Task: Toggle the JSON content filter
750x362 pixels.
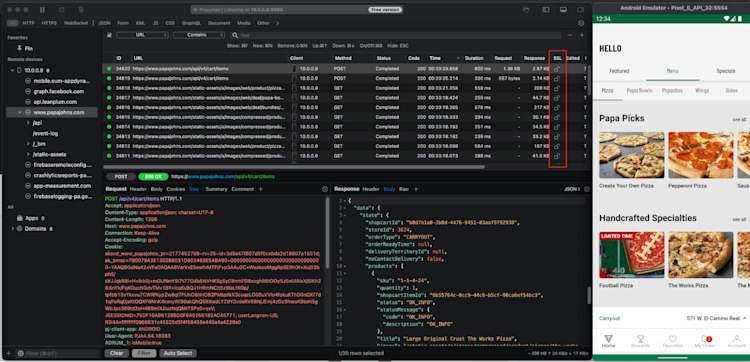Action: (104, 23)
